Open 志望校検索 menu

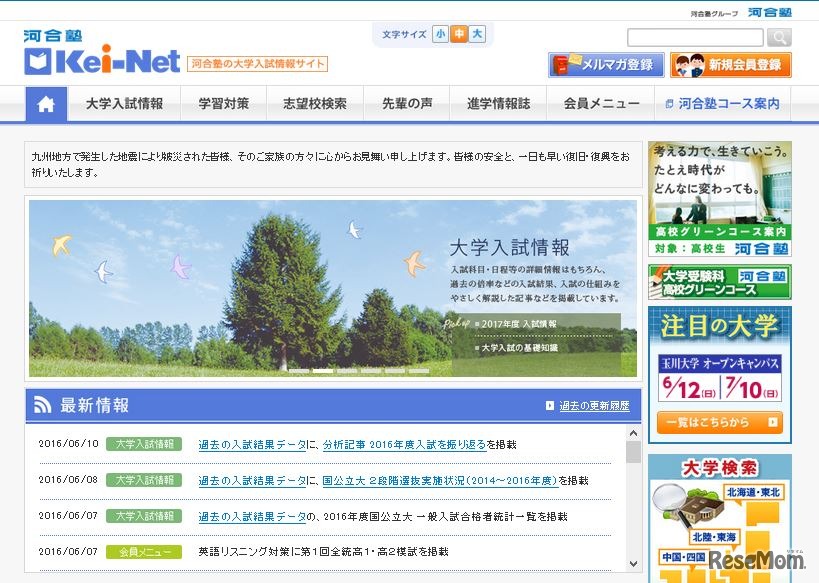click(x=315, y=103)
